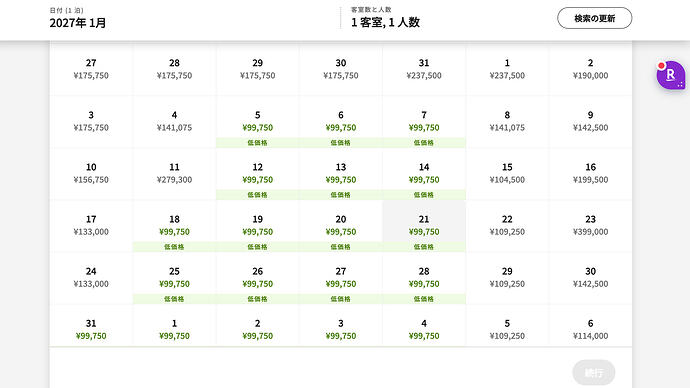Select December 31 priced ¥237,500
Image resolution: width=690 pixels, height=388 pixels.
click(424, 70)
